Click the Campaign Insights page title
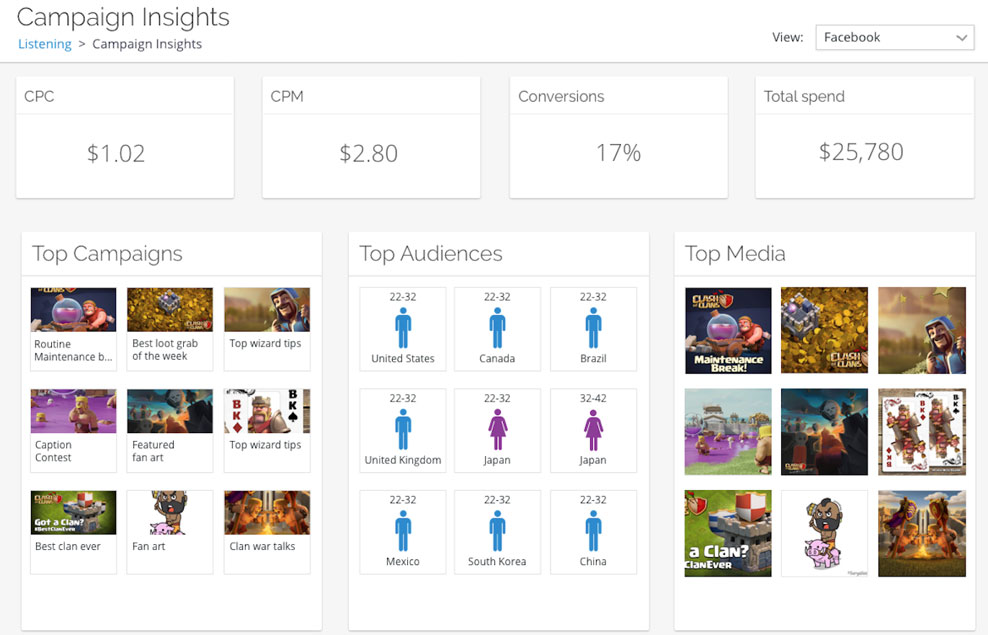Screen dimensions: 988x635 pyautogui.click(x=124, y=17)
